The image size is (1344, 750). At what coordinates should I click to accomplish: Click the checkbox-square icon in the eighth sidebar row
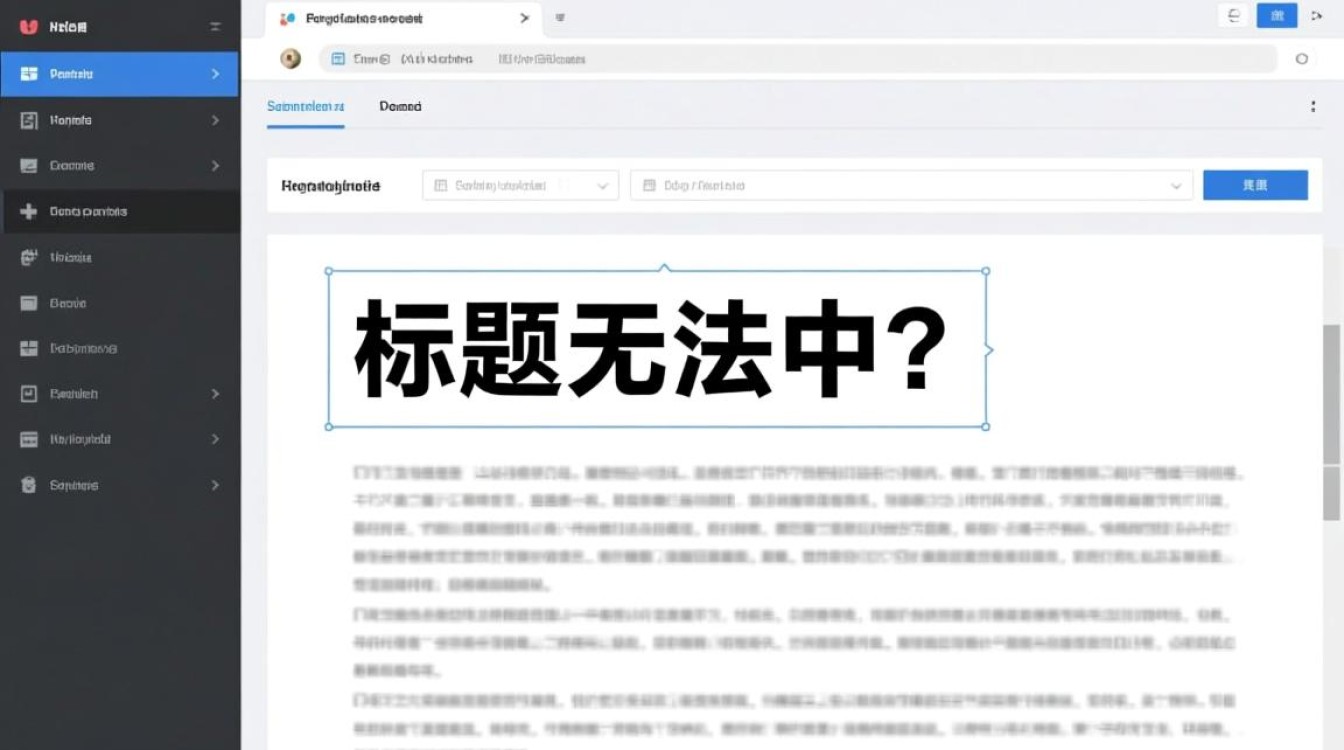click(29, 394)
